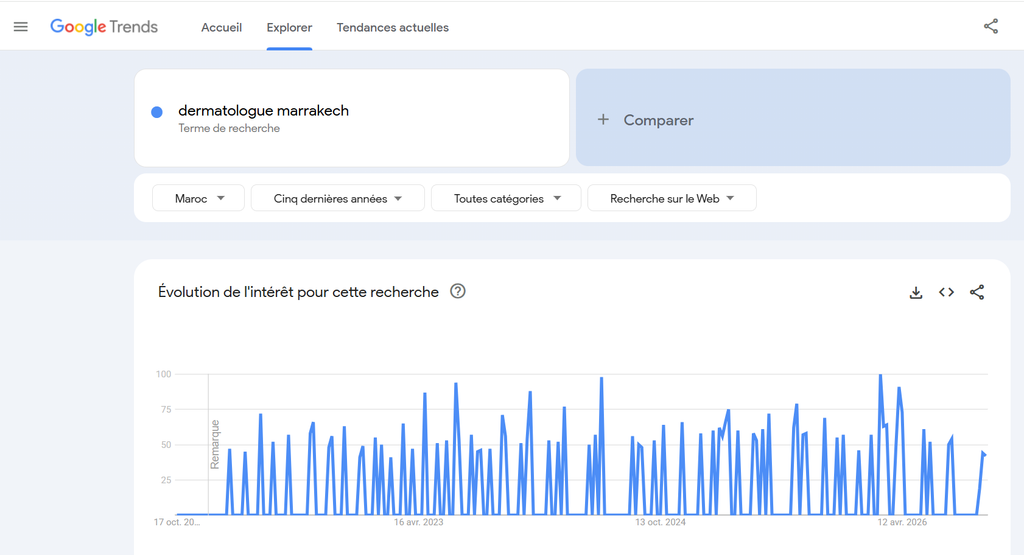
Task: Select the Explorer tab
Action: point(289,27)
